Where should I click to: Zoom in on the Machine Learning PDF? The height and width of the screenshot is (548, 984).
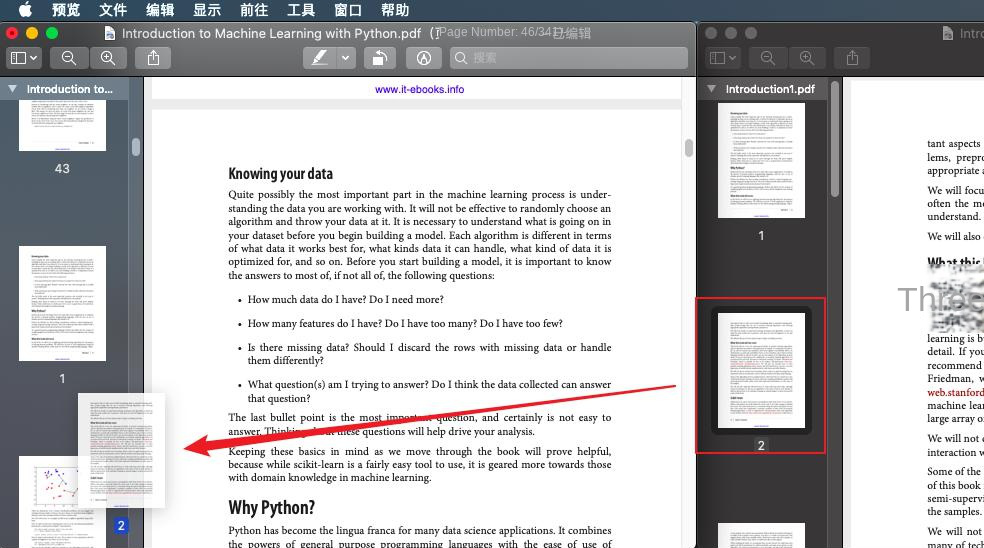(107, 58)
